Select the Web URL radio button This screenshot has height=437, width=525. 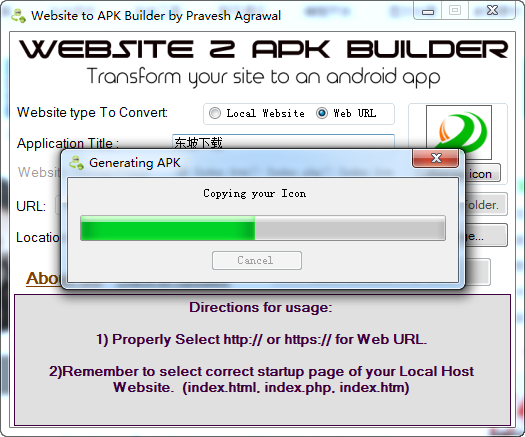click(322, 113)
